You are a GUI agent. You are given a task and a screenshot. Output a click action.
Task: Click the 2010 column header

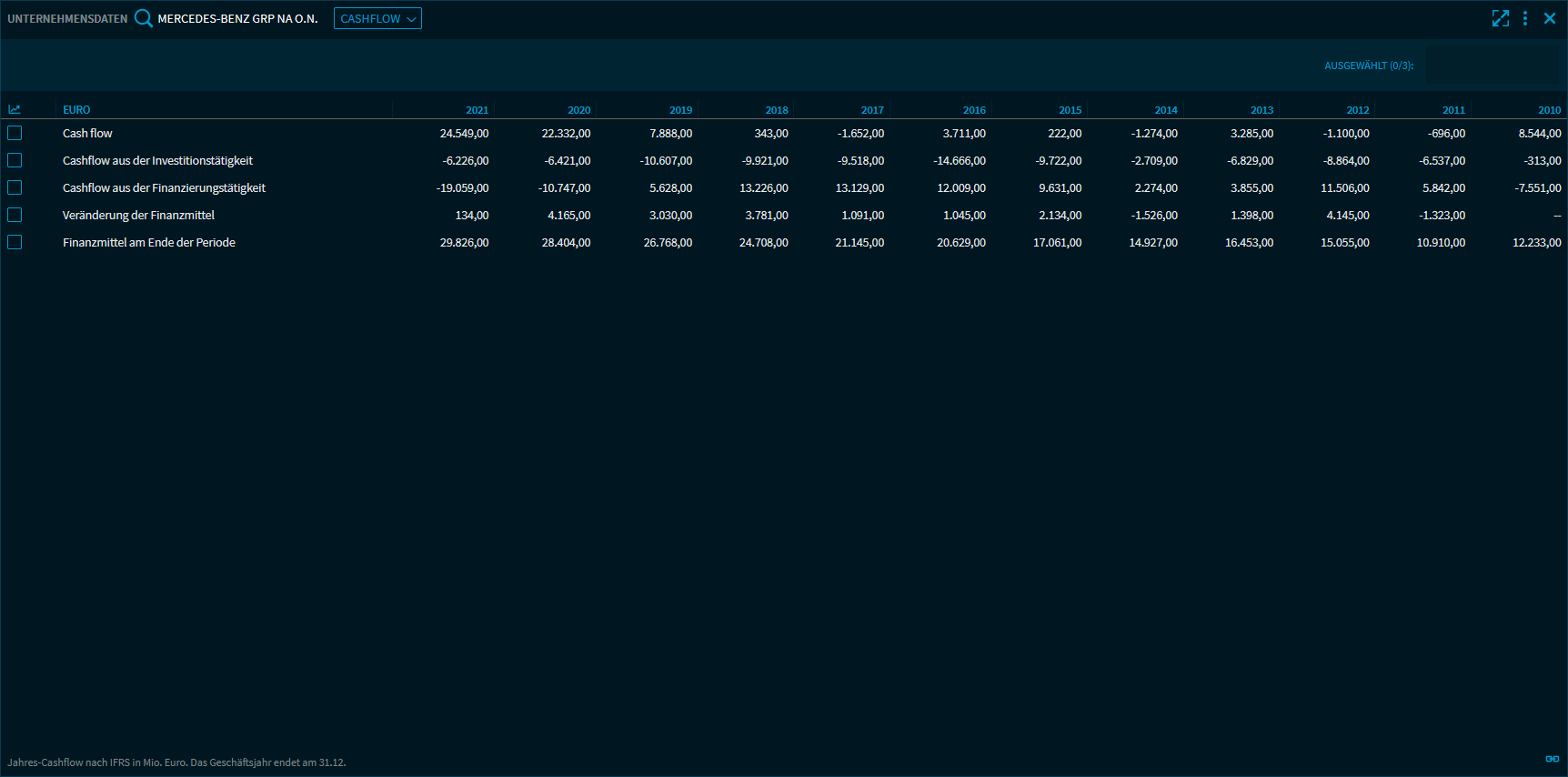coord(1549,110)
